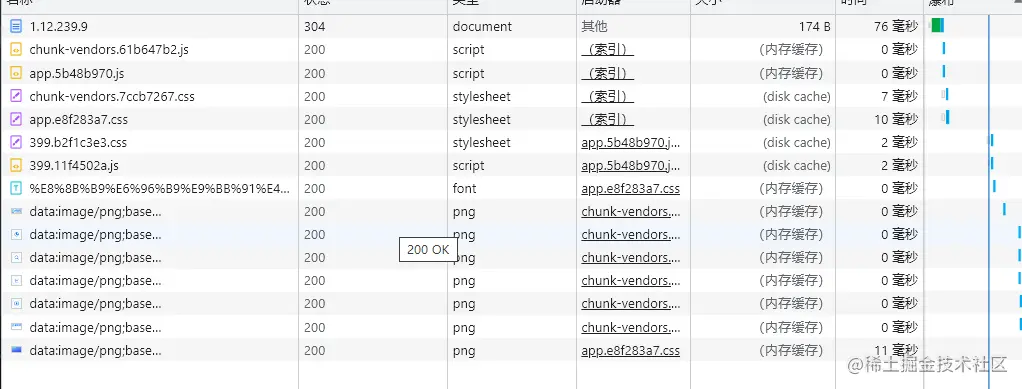This screenshot has width=1022, height=389.
Task: Select the 399.11f4502a.js request
Action: [x=74, y=166]
